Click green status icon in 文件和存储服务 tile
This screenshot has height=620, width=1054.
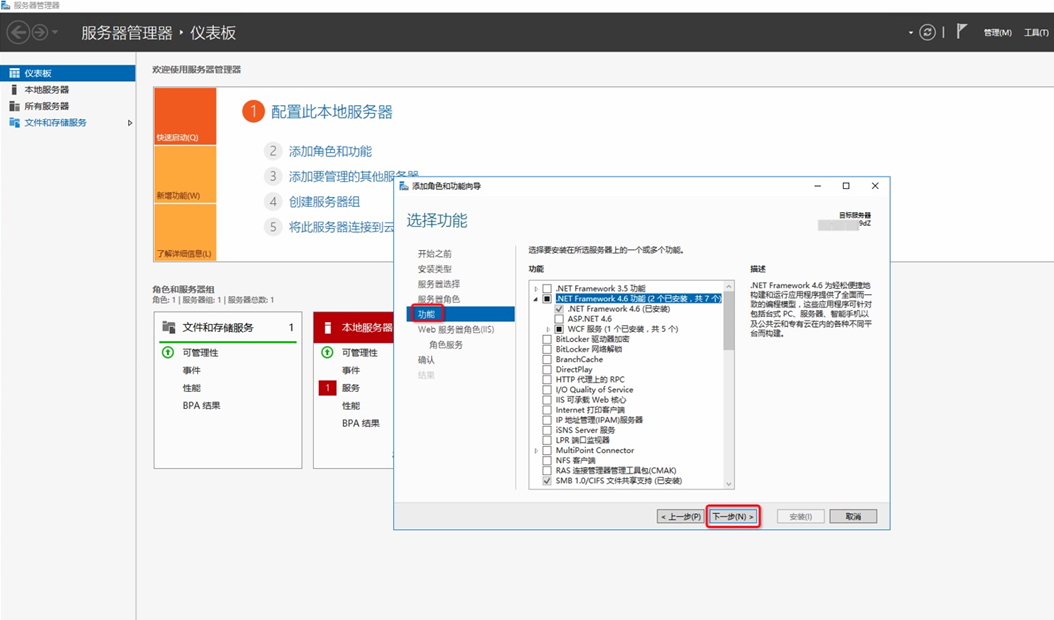167,353
